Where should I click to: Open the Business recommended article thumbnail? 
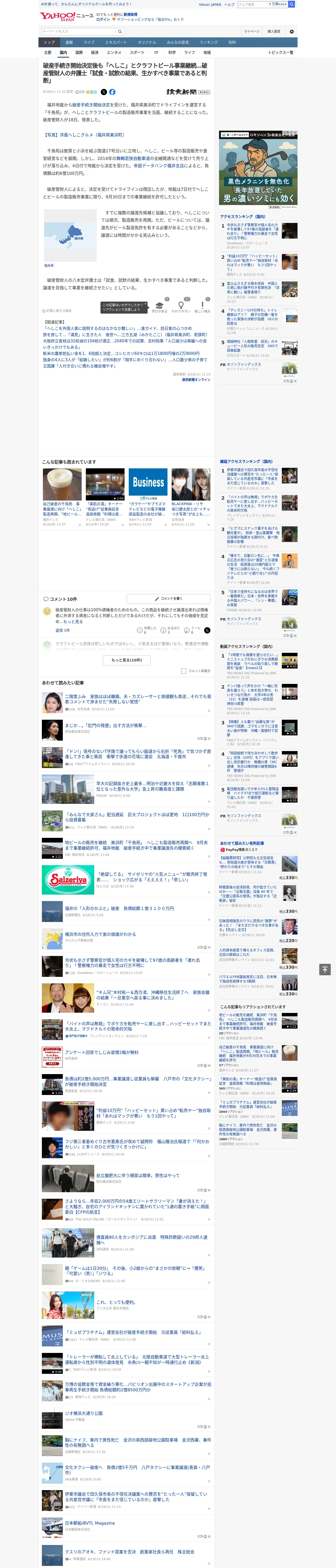tap(148, 484)
